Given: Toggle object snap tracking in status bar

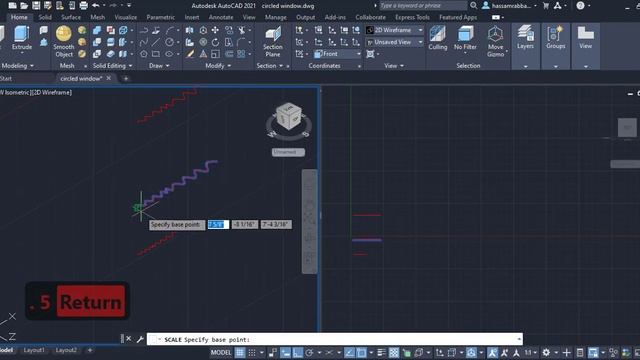Looking at the screenshot, I should [349, 352].
